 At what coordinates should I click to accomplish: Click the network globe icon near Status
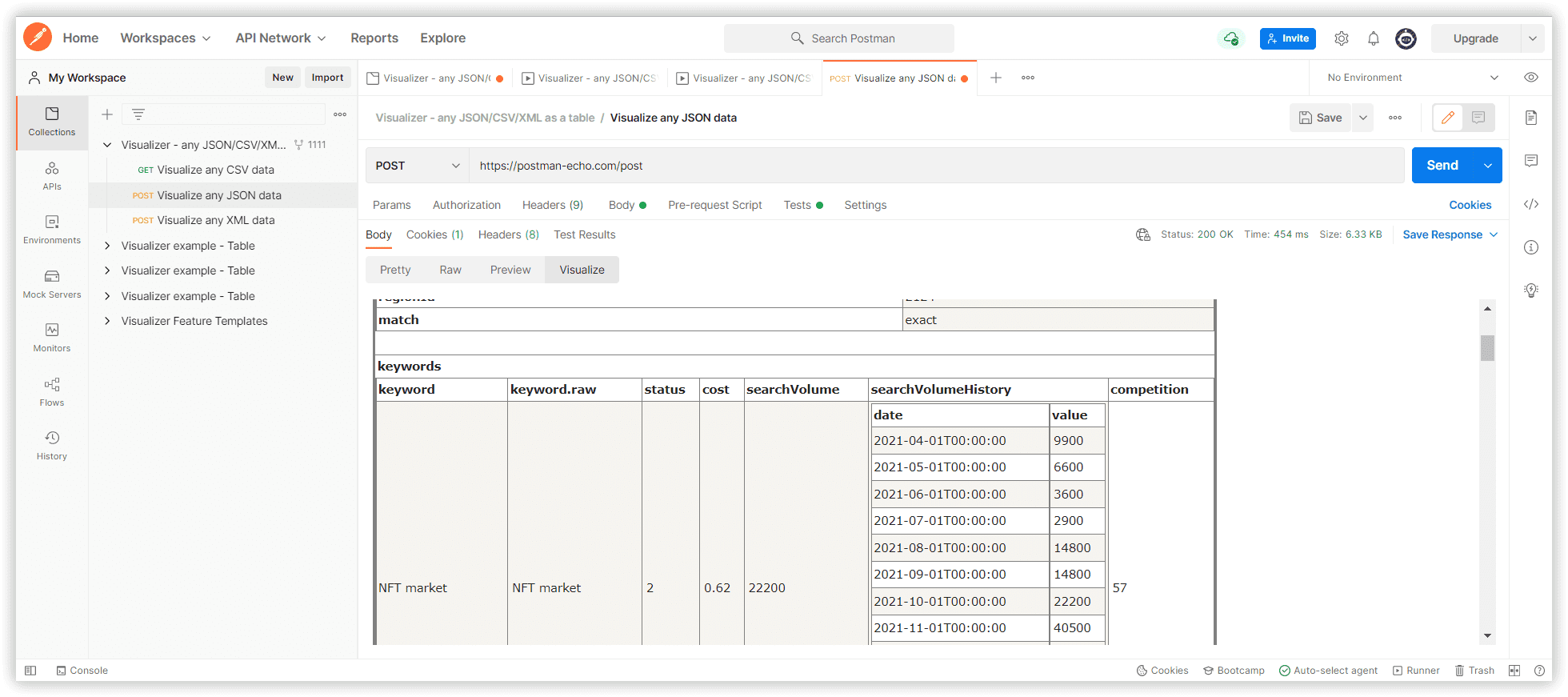tap(1143, 234)
